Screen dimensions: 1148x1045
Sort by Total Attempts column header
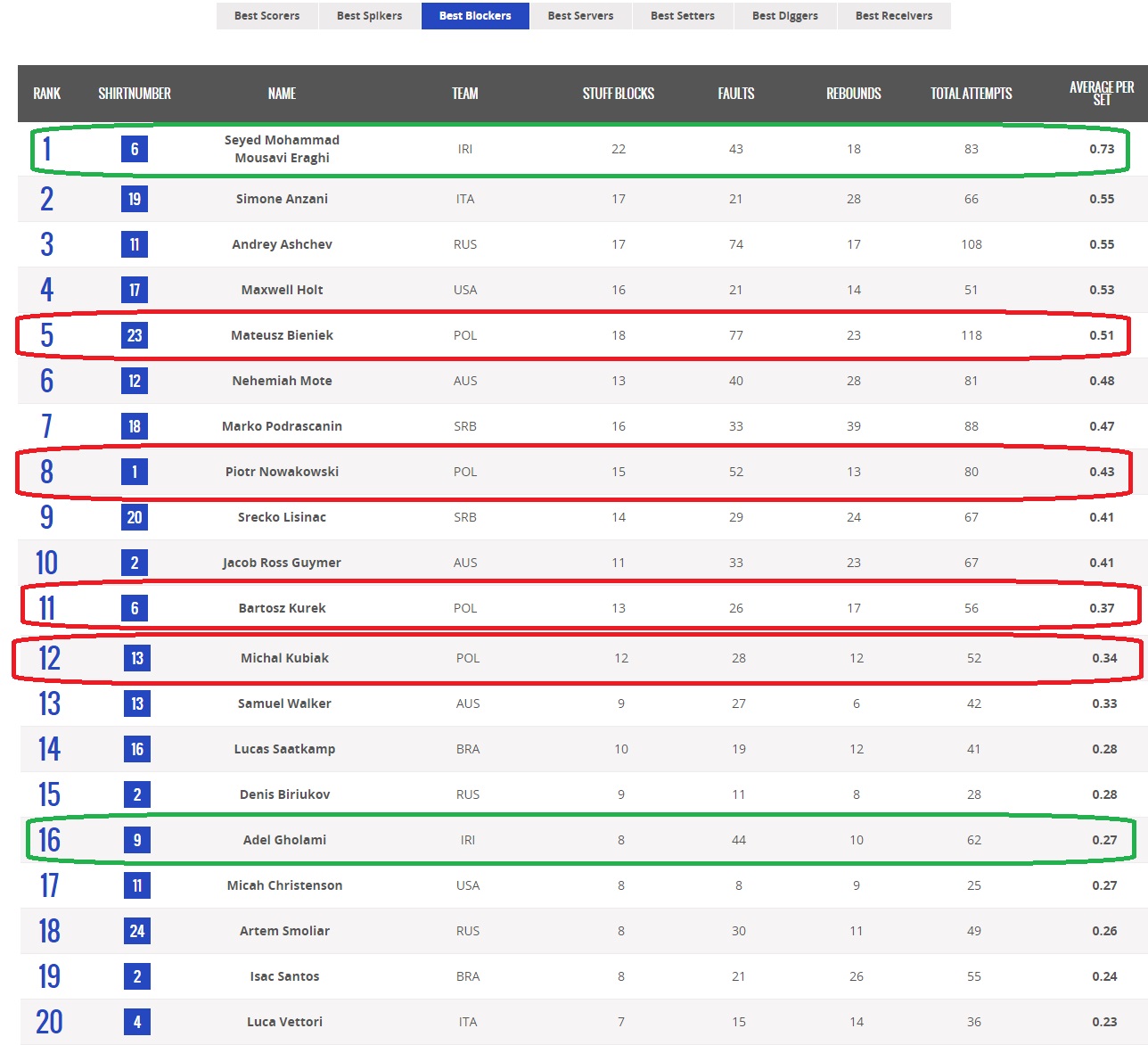point(972,94)
